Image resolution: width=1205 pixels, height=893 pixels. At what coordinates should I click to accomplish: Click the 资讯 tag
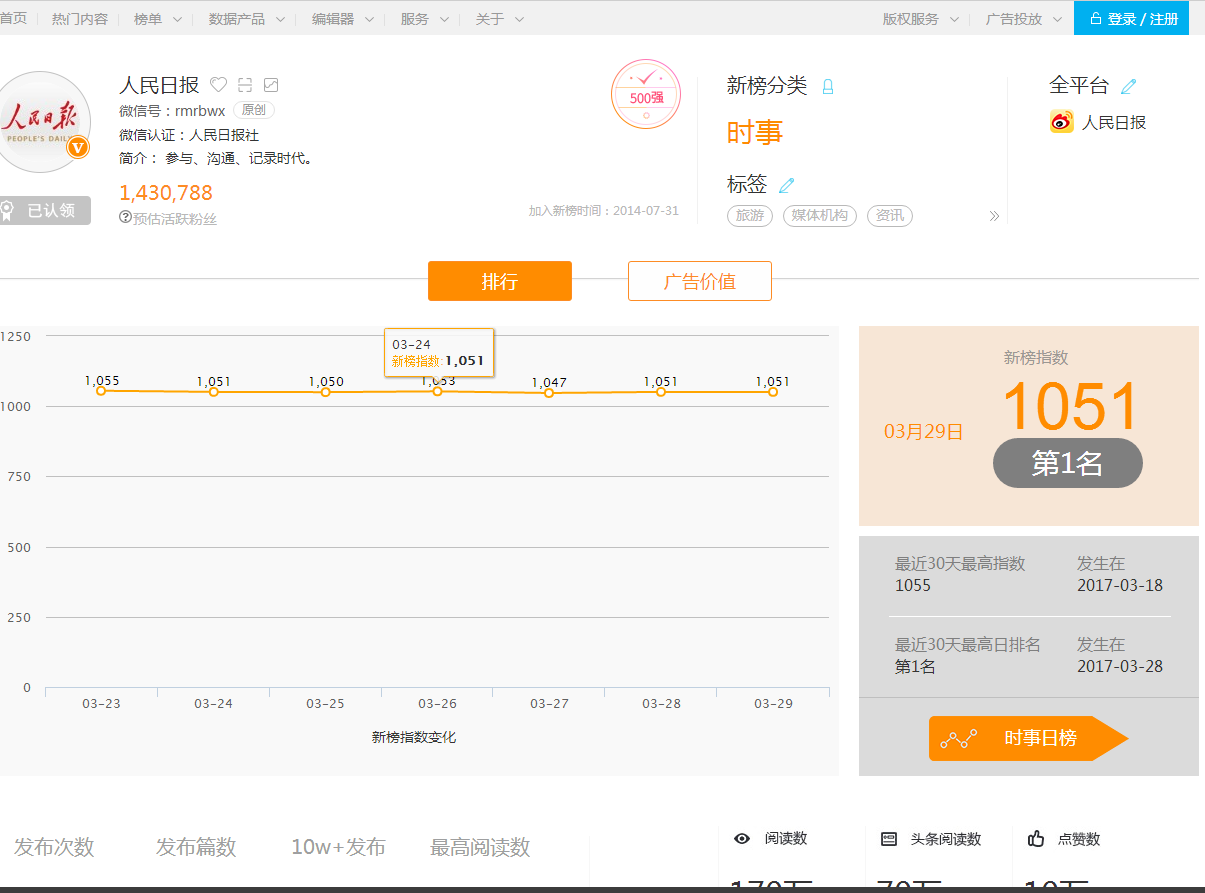coord(890,216)
